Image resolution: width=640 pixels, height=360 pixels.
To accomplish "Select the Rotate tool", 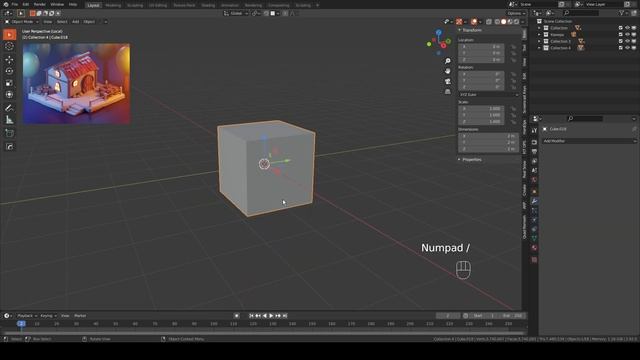I will pyautogui.click(x=9, y=71).
